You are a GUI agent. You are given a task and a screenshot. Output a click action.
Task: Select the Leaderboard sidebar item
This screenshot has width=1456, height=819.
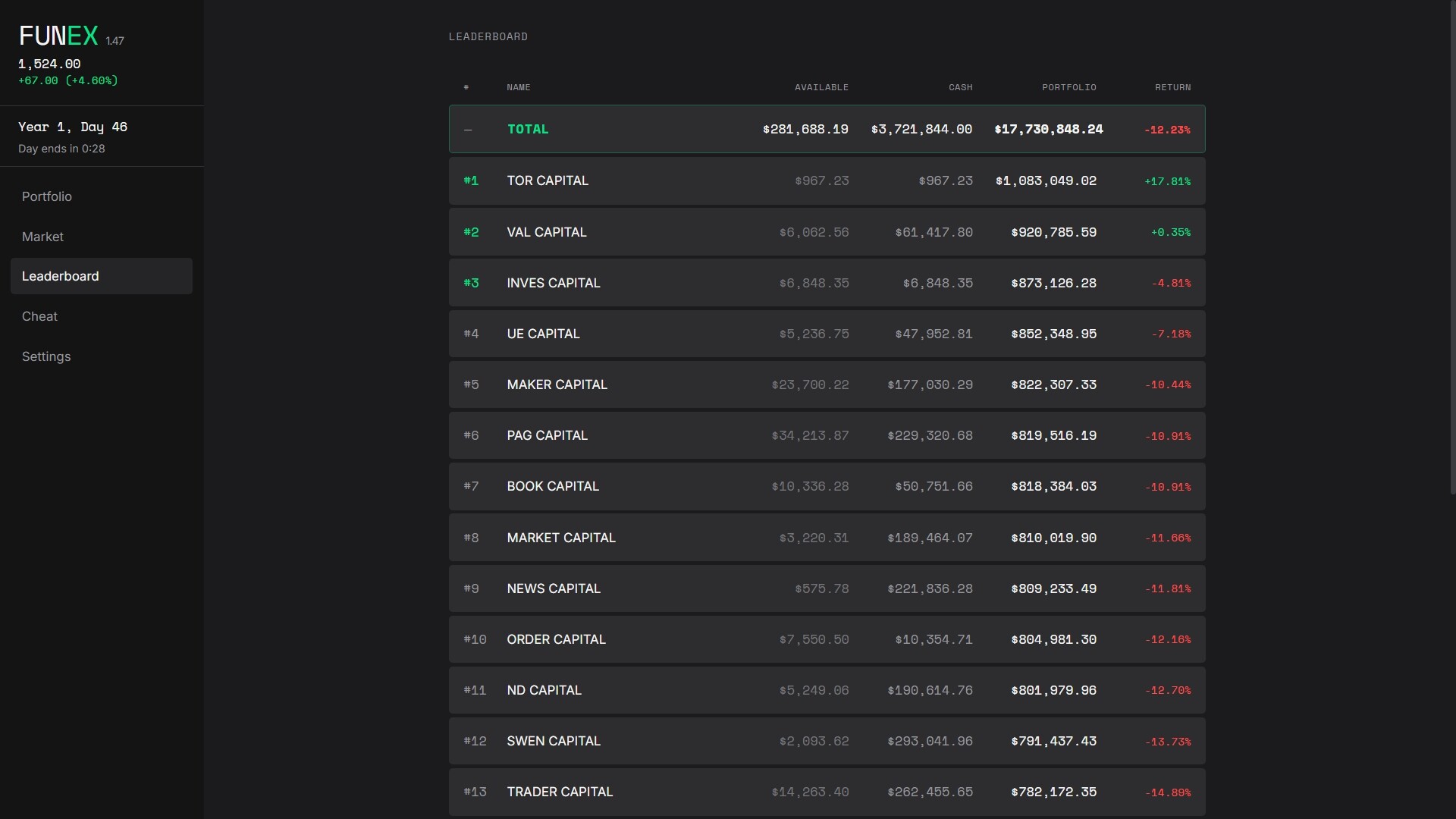pyautogui.click(x=101, y=276)
